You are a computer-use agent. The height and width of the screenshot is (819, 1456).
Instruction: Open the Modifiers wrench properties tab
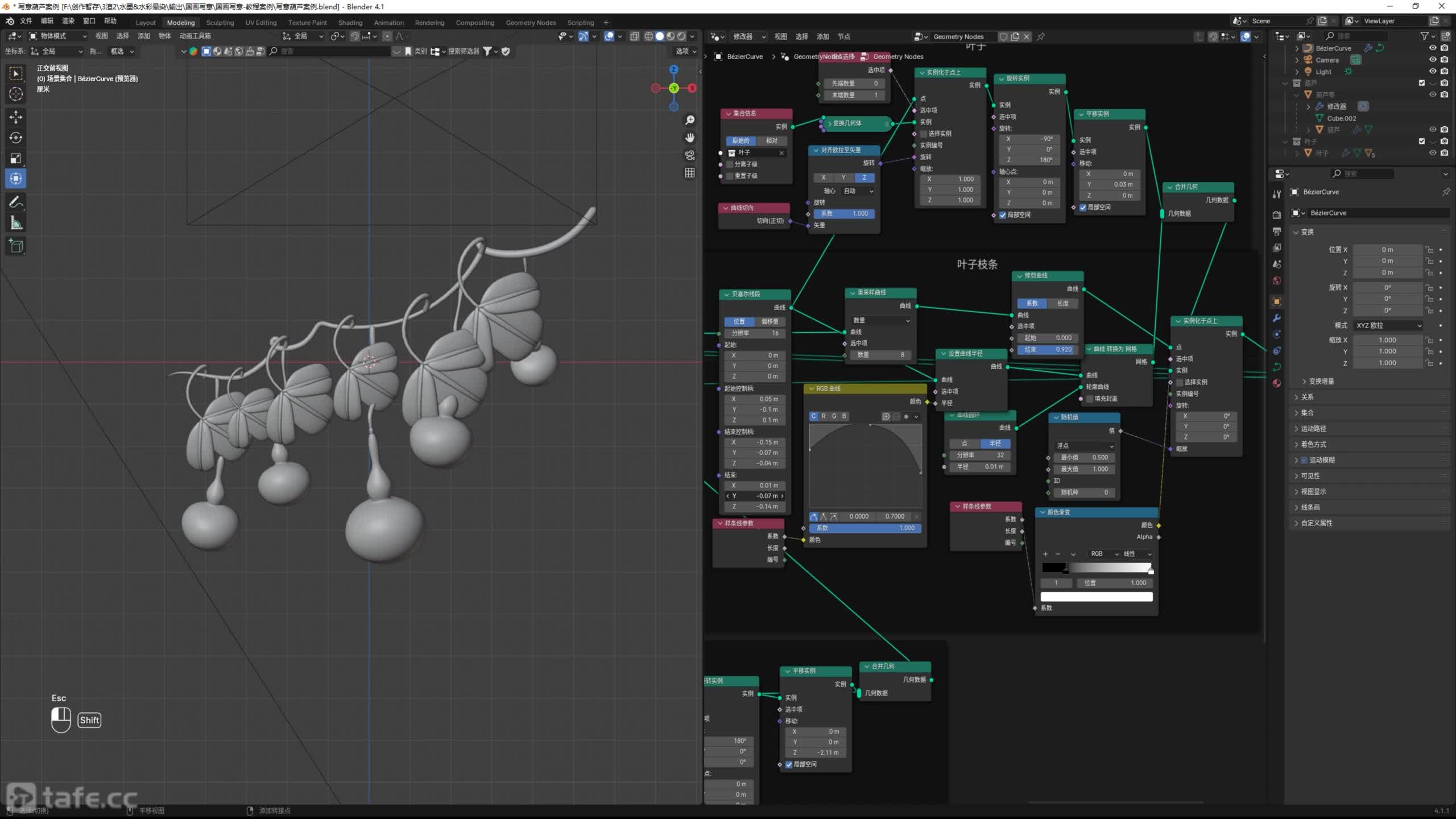[x=1277, y=318]
